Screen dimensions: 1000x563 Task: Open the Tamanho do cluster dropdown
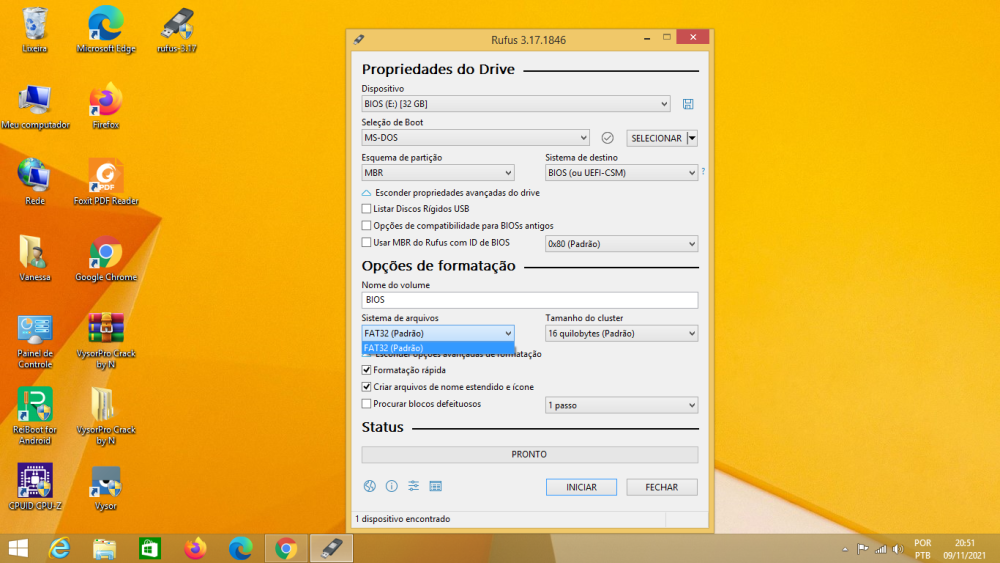(621, 333)
